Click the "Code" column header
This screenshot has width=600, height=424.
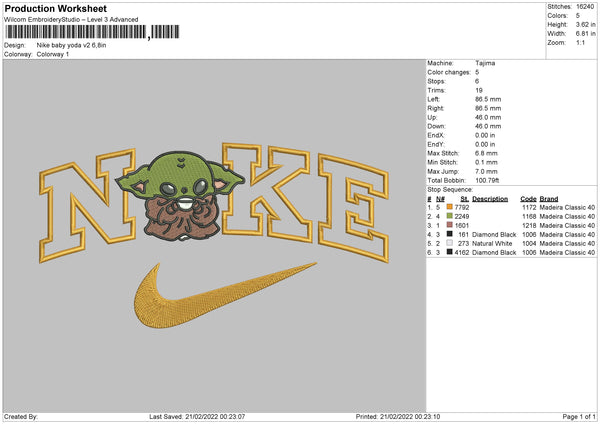[x=528, y=199]
